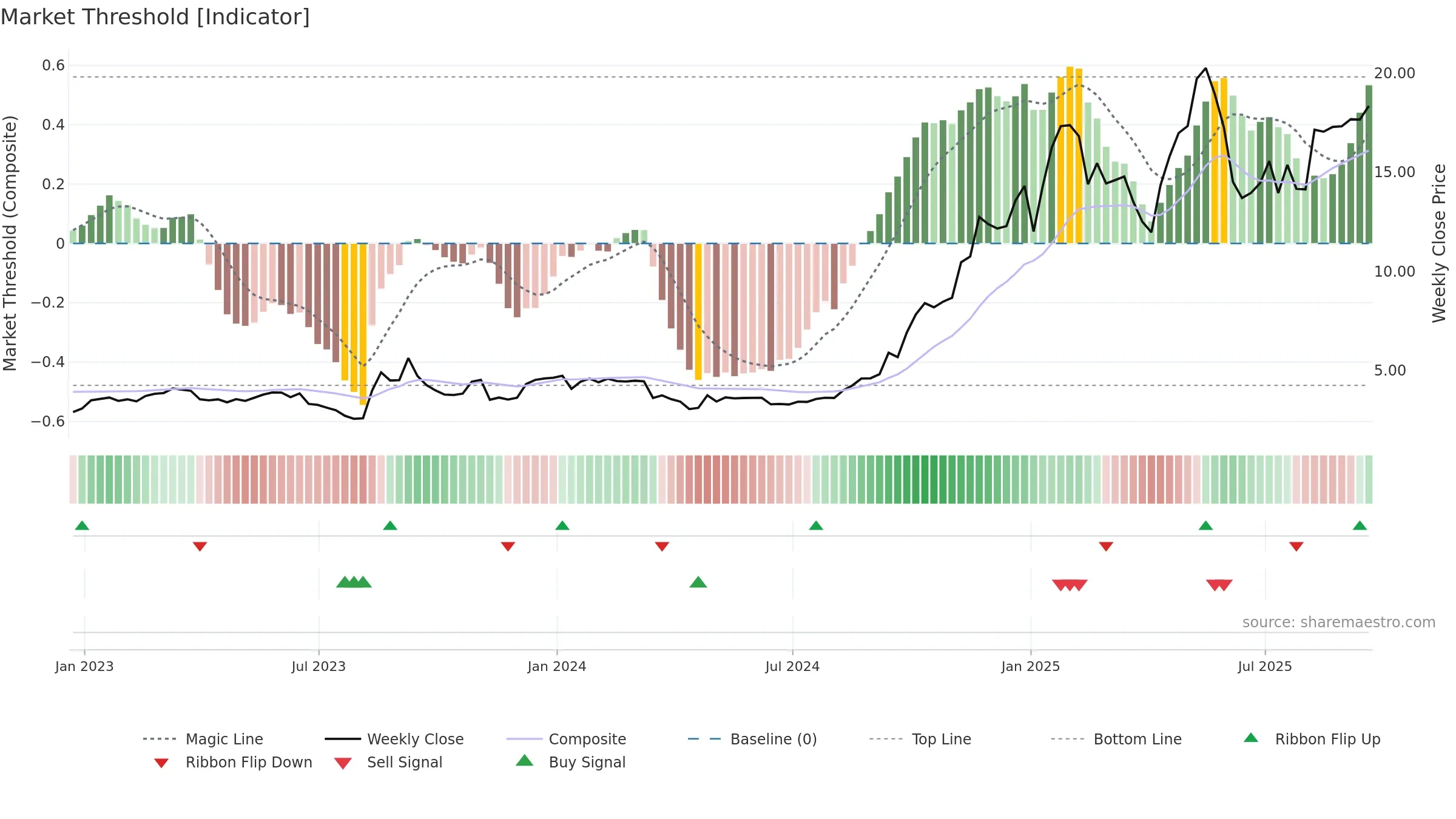Click the flip-down triangle just after Jul 2025
This screenshot has height=819, width=1456.
[x=1296, y=547]
